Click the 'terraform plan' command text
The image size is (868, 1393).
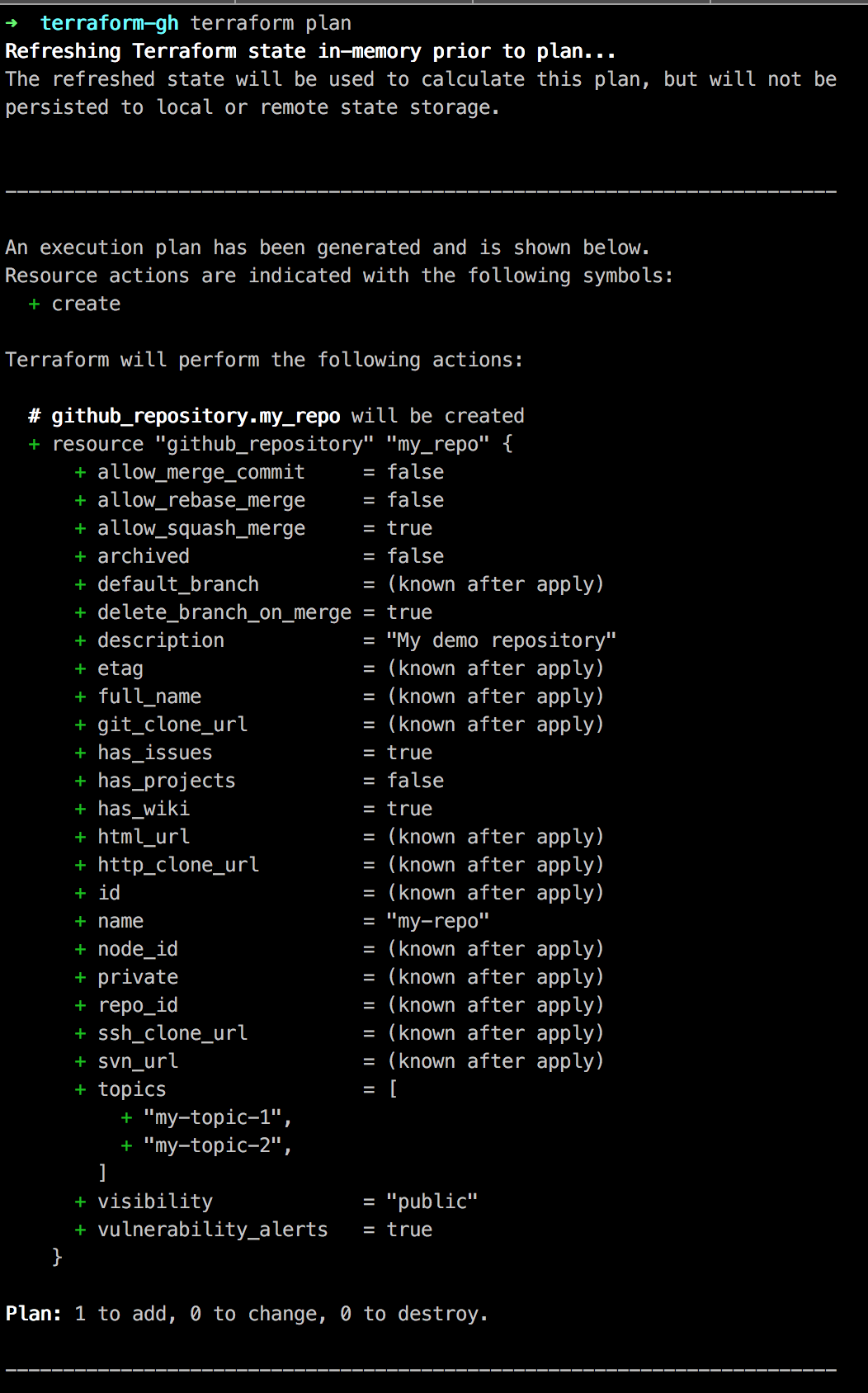click(271, 23)
